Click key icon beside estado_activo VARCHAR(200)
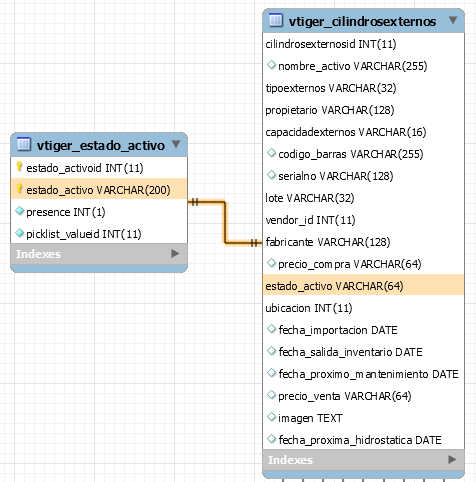 [19, 189]
